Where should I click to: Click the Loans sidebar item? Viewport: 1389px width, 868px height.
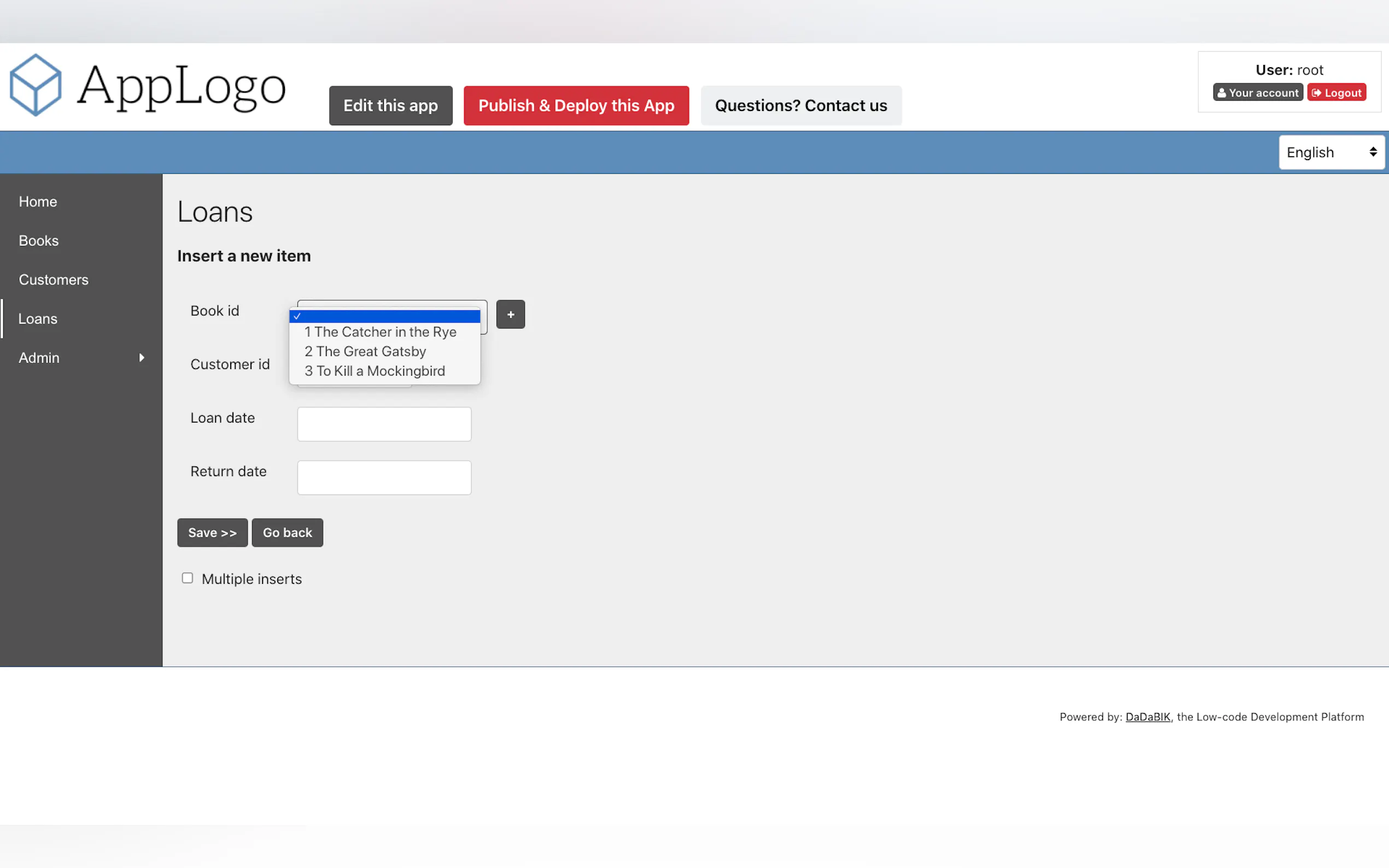click(38, 319)
